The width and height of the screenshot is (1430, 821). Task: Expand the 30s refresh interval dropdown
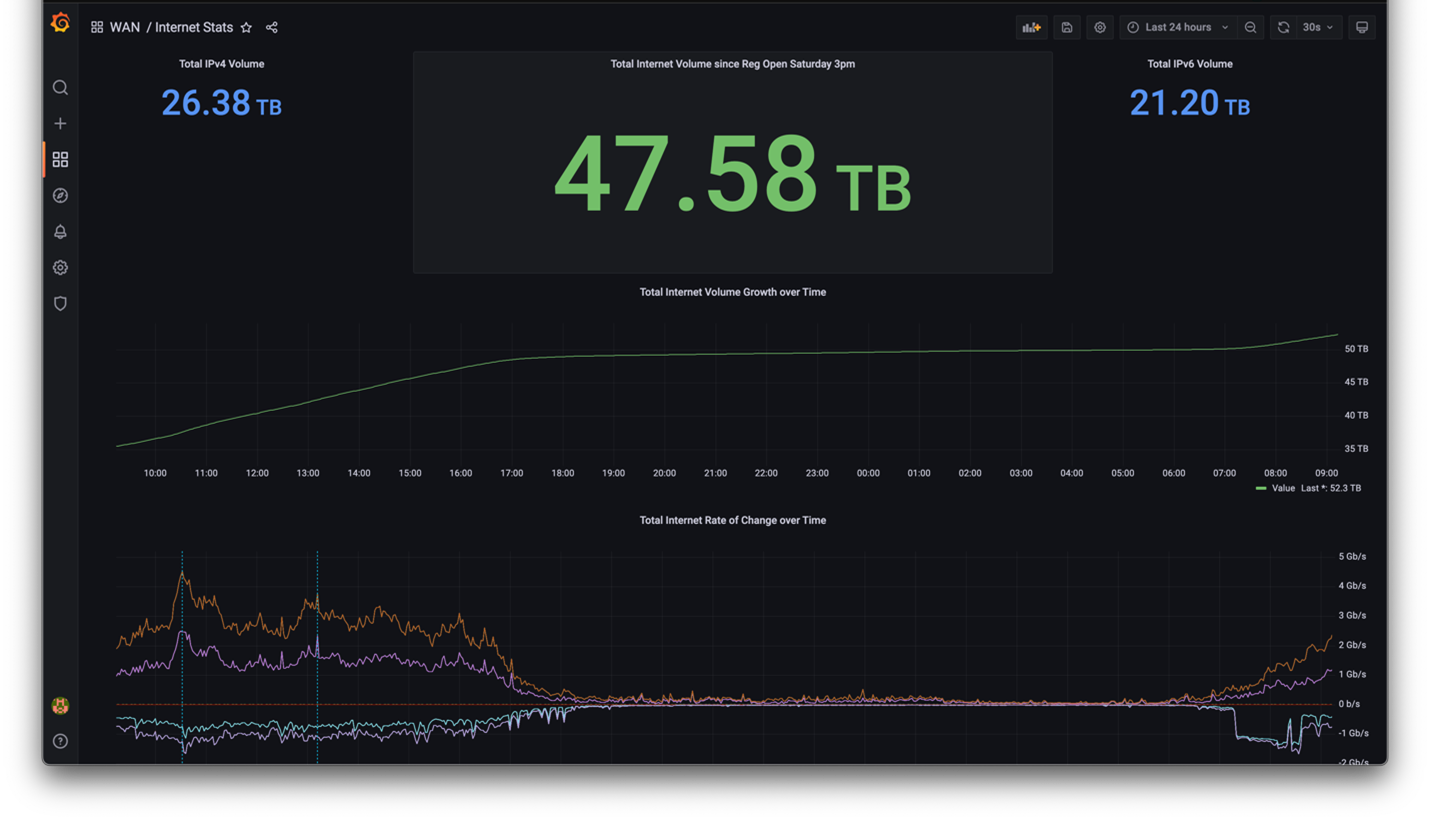click(1317, 27)
